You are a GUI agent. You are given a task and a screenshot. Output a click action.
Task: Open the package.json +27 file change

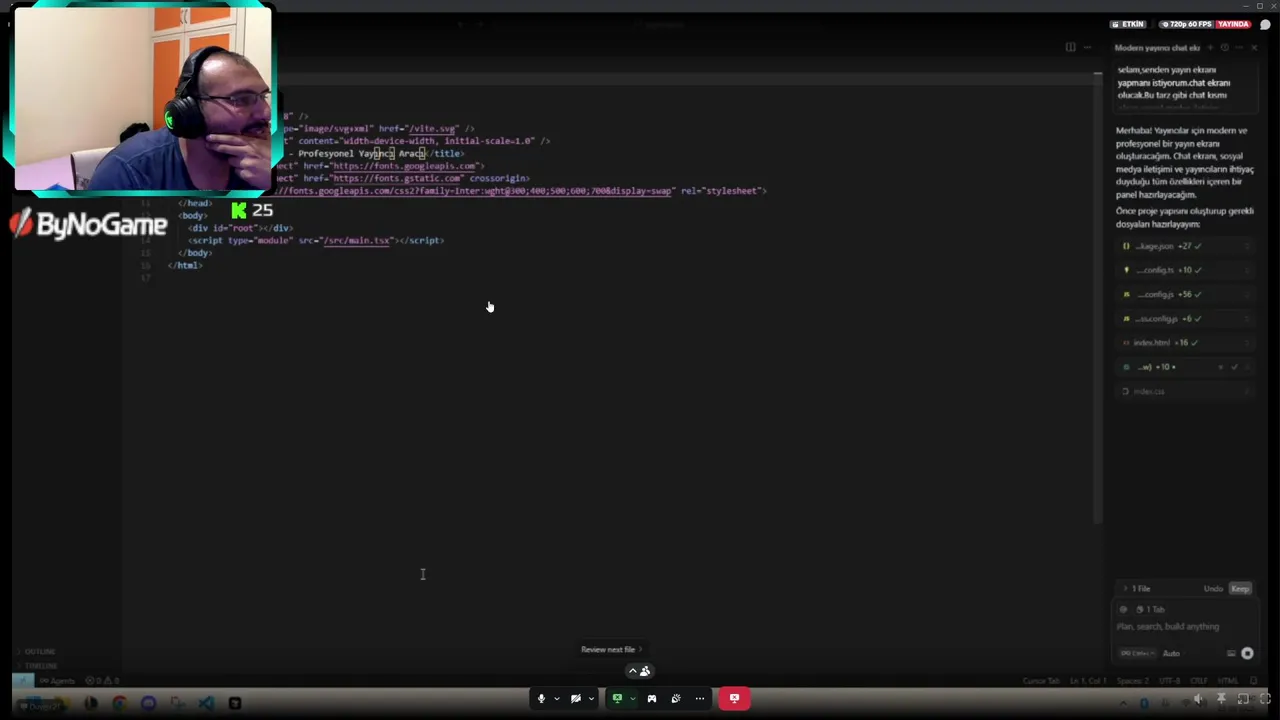(x=1186, y=246)
